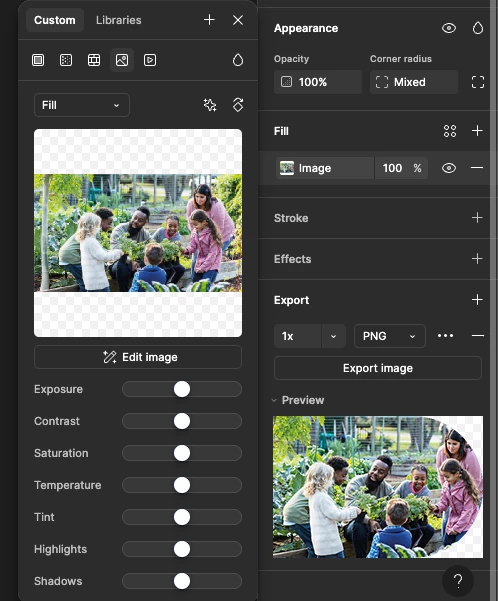Select the gradient fill type icon
Viewport: 498px width, 601px height.
coord(66,60)
